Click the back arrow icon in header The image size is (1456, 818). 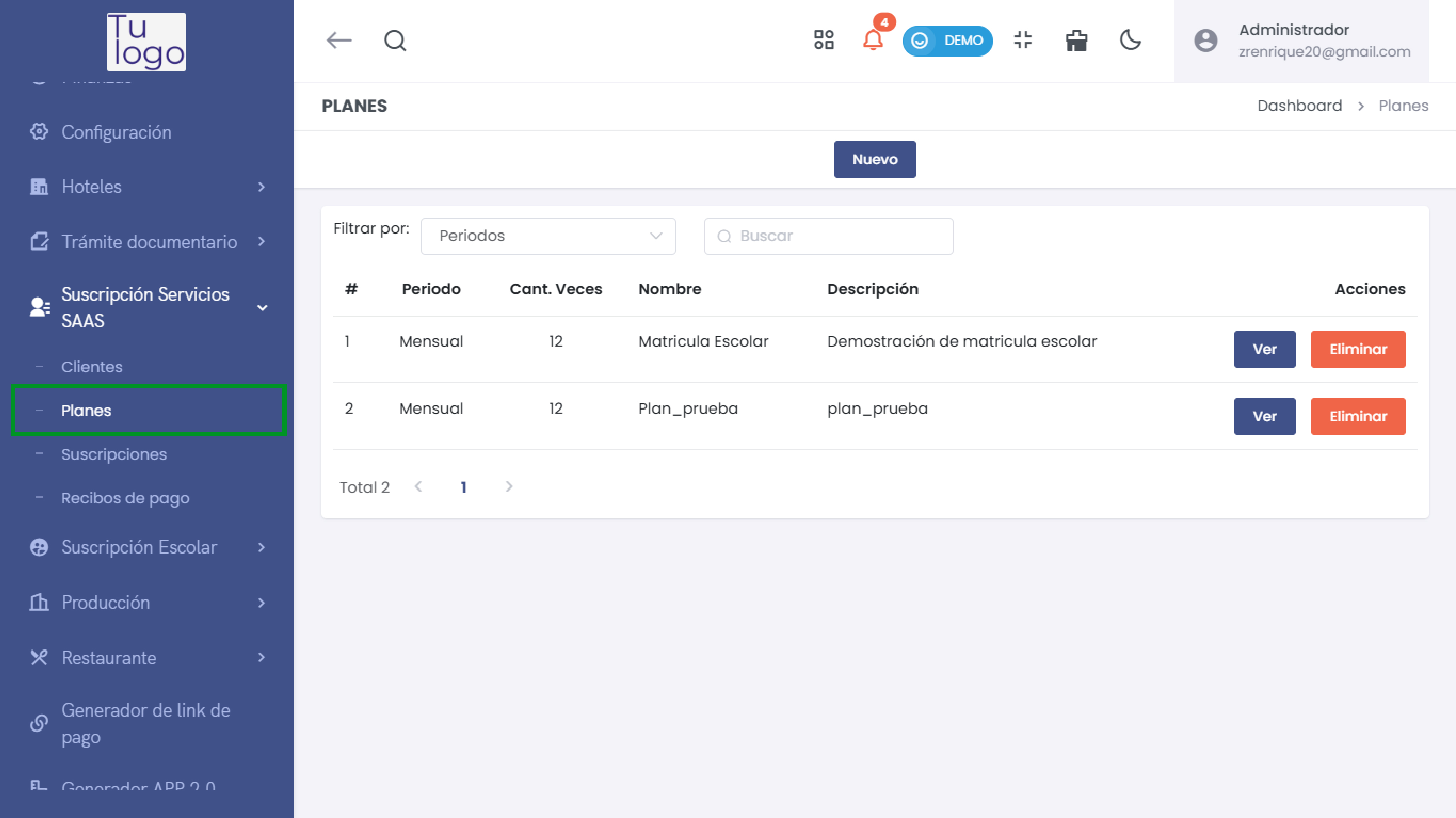tap(339, 41)
